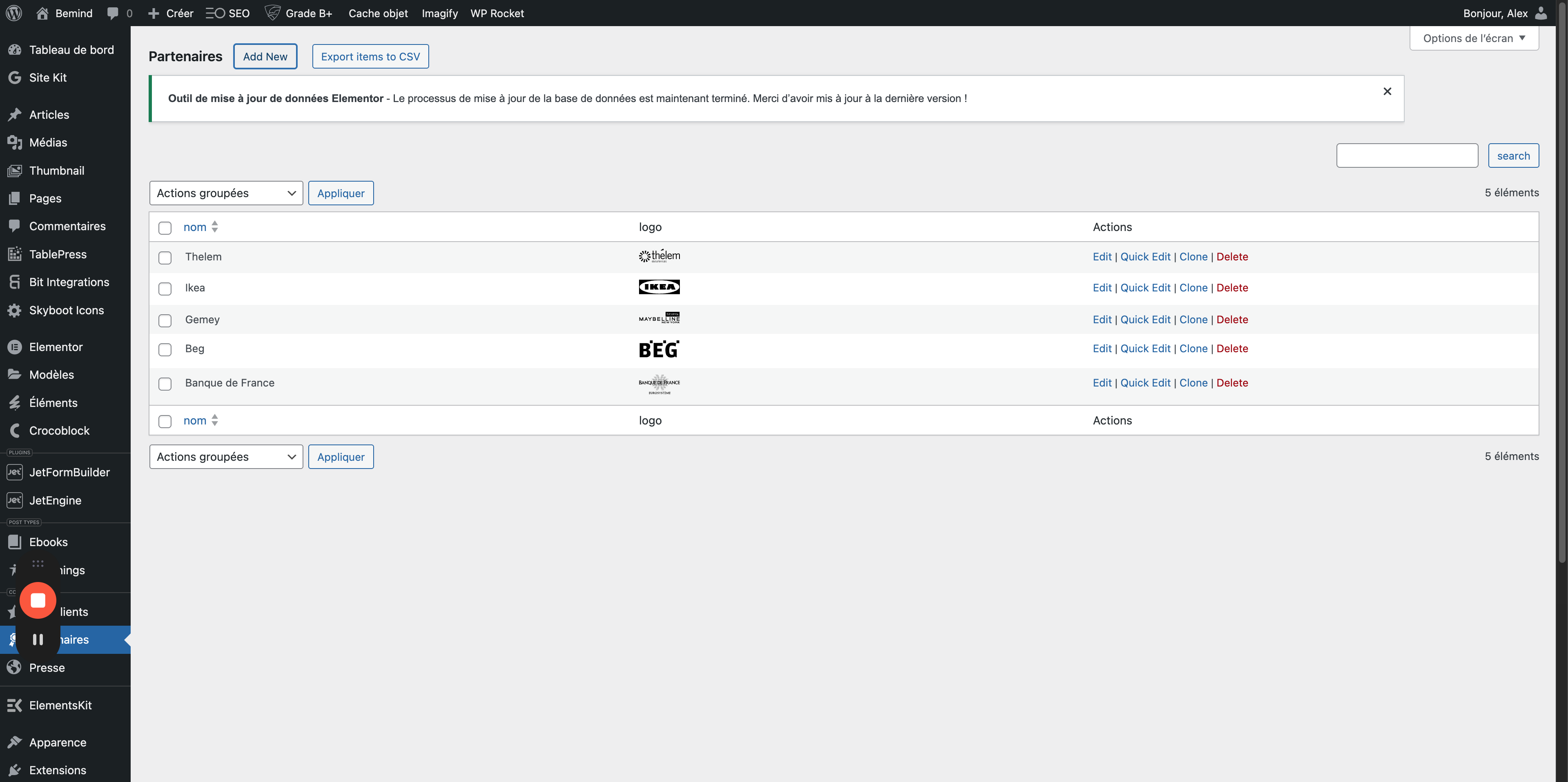The image size is (1568, 782).
Task: Sort by nom in the table header
Action: coord(200,227)
